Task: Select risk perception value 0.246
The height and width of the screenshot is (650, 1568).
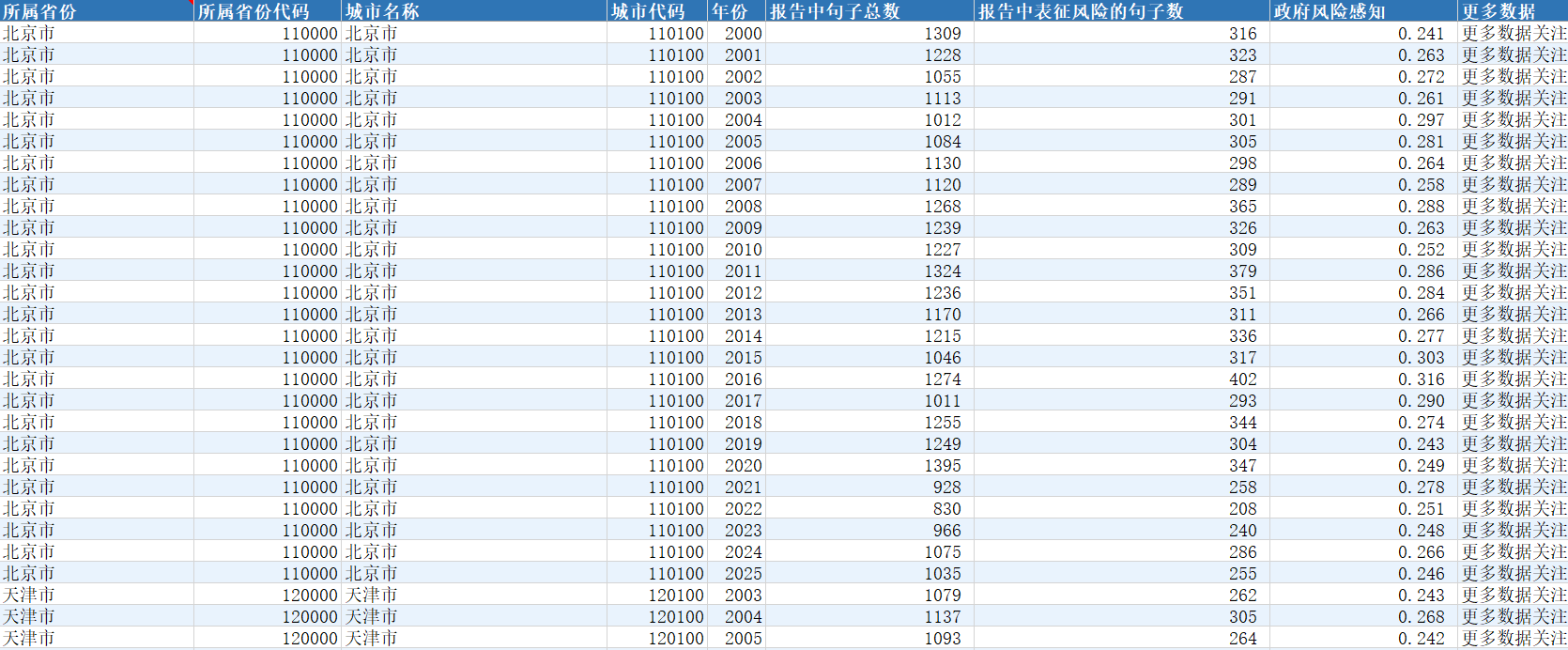Action: tap(1422, 573)
